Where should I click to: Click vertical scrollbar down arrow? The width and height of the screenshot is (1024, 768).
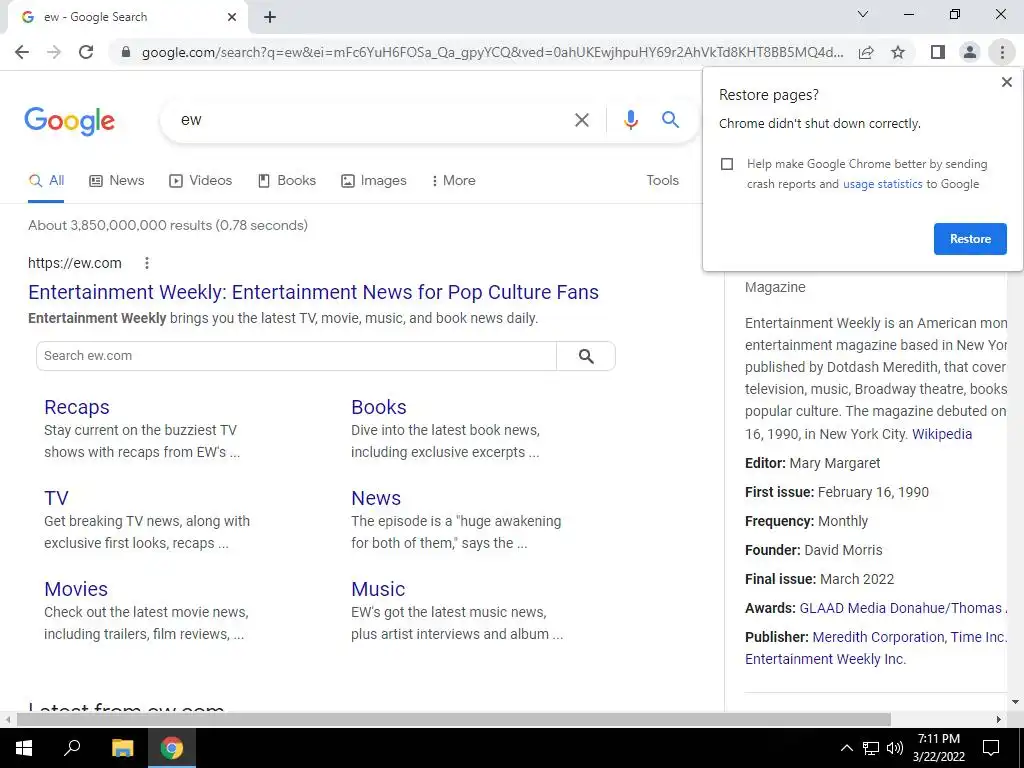(x=1015, y=702)
